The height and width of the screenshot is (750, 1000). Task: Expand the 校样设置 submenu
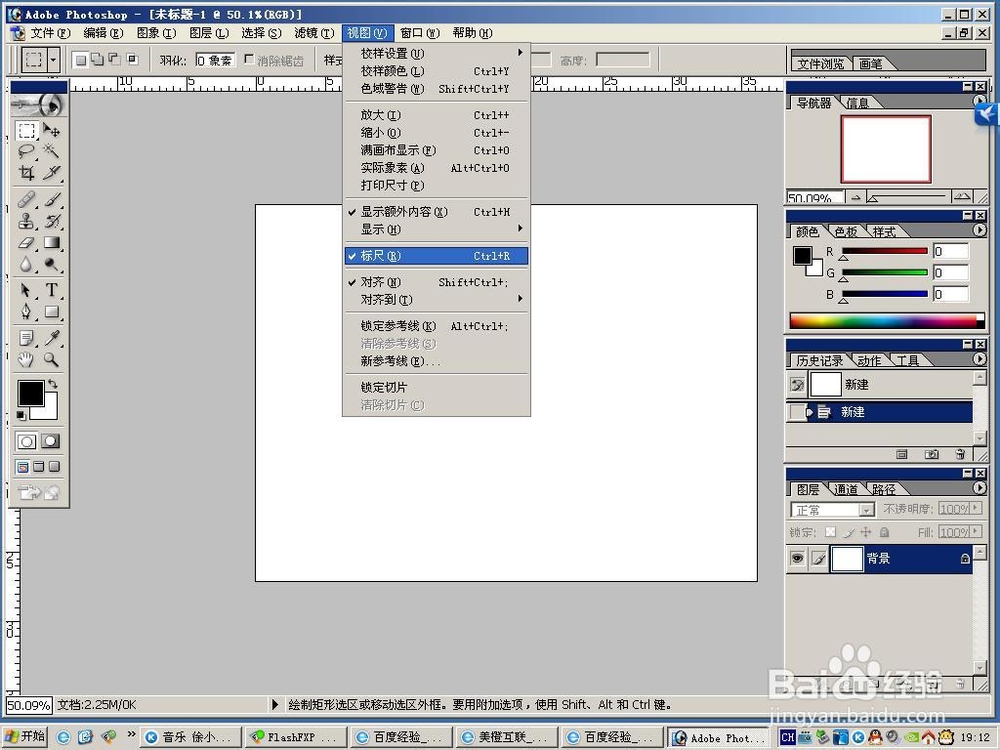pyautogui.click(x=436, y=53)
